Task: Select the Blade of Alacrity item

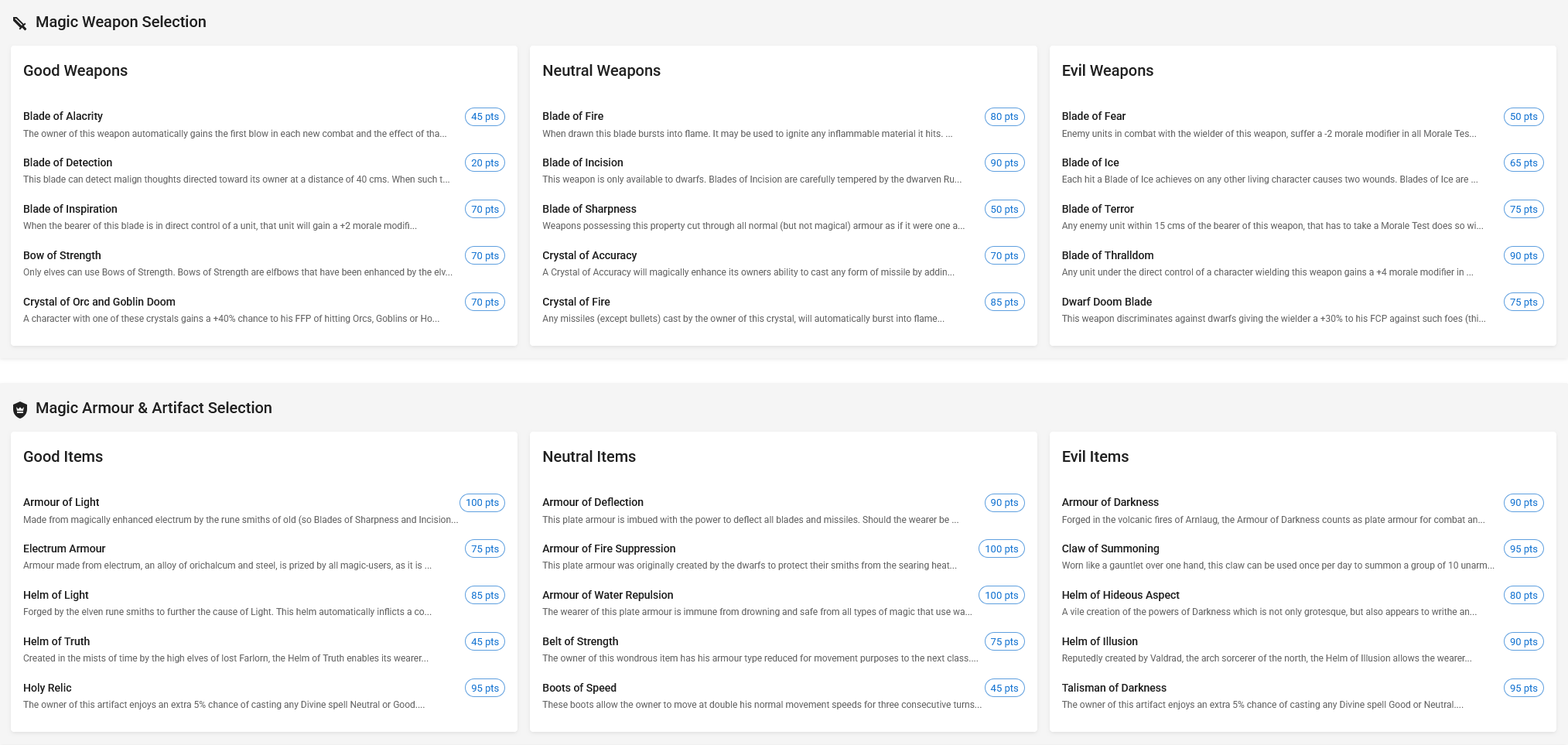Action: click(63, 116)
